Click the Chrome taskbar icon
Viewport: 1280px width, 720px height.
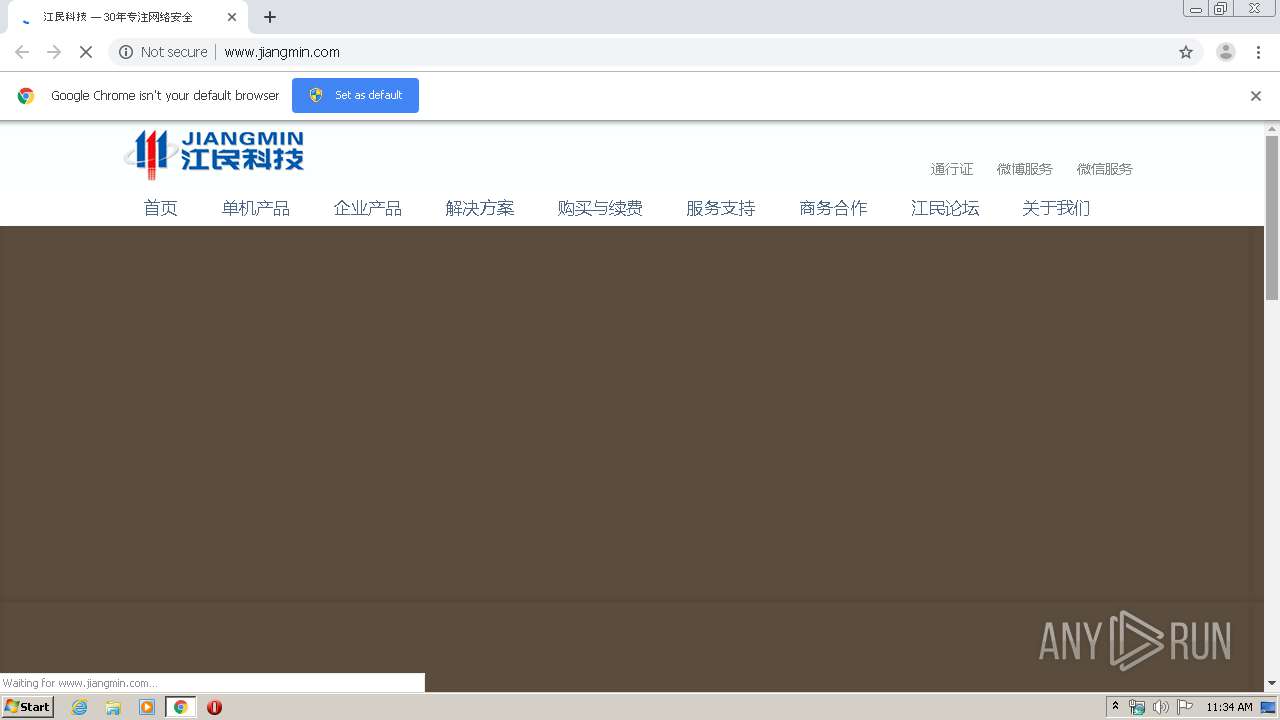(x=180, y=707)
